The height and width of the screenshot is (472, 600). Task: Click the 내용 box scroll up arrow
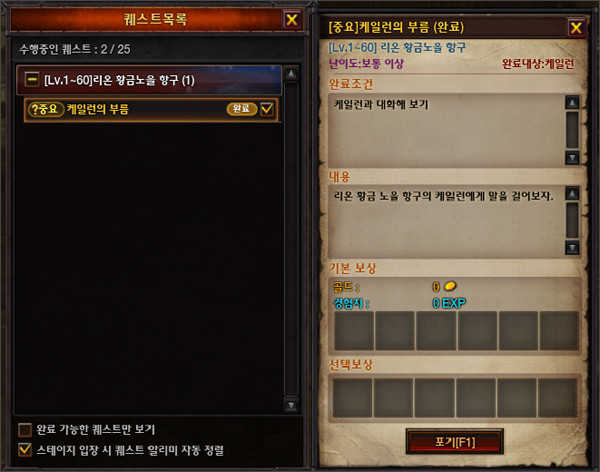(x=572, y=193)
